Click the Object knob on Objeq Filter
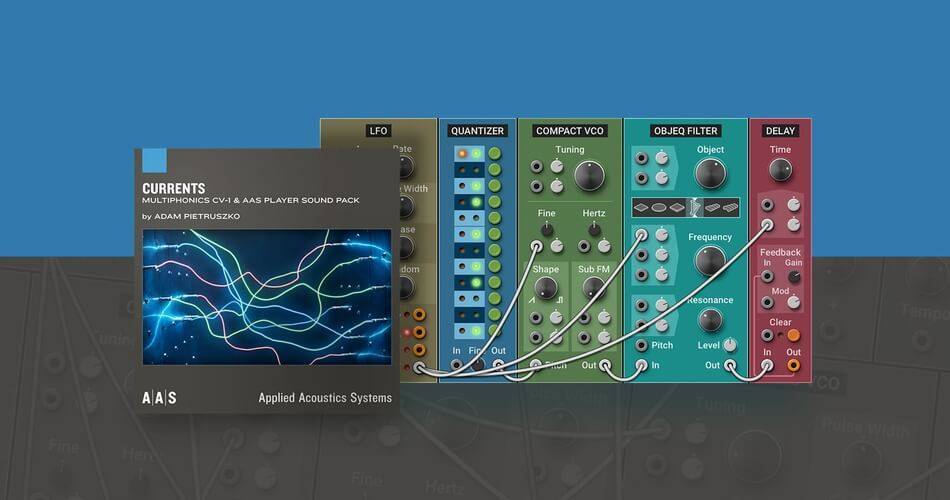This screenshot has height=500, width=950. tap(710, 174)
